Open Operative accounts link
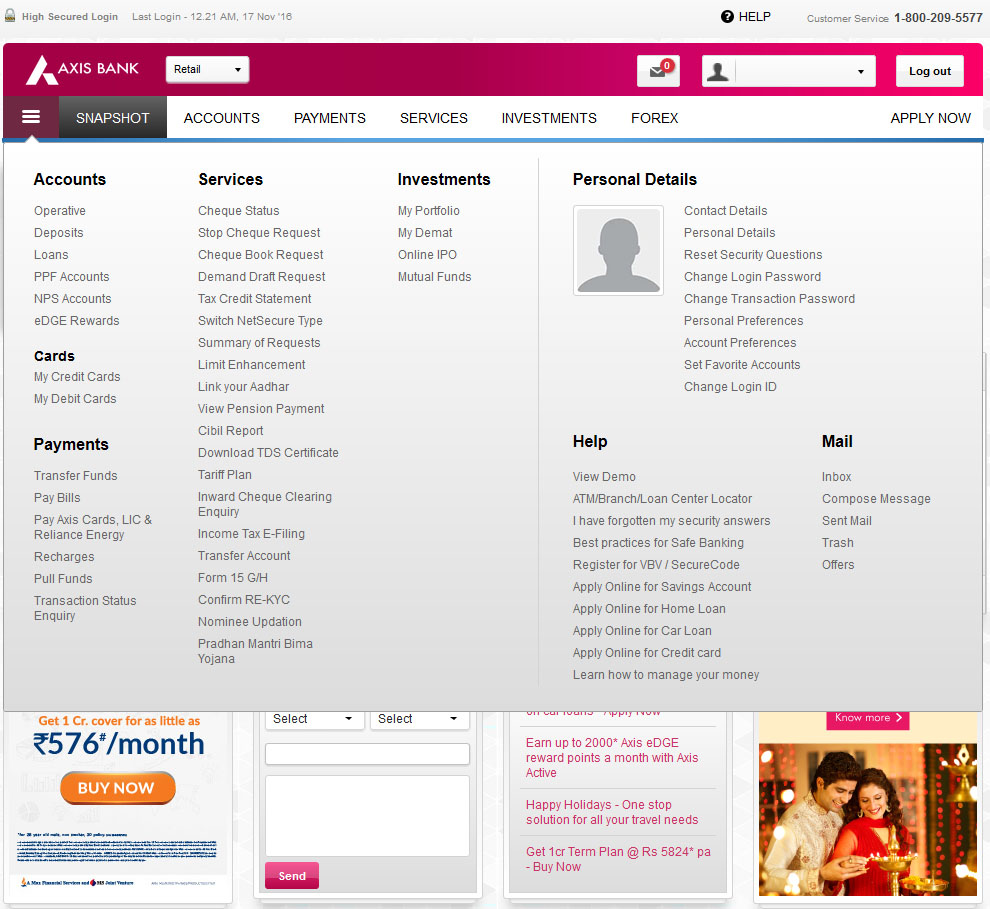Image resolution: width=990 pixels, height=909 pixels. [60, 211]
